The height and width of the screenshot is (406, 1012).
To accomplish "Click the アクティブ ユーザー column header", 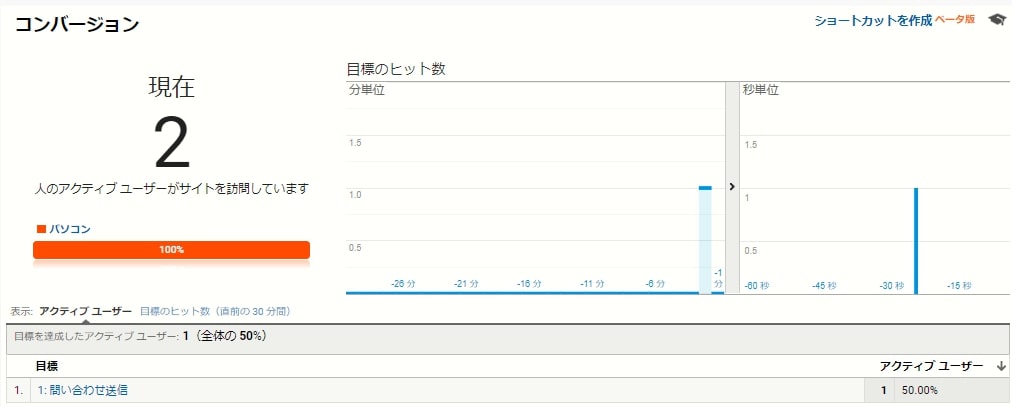I will point(931,367).
